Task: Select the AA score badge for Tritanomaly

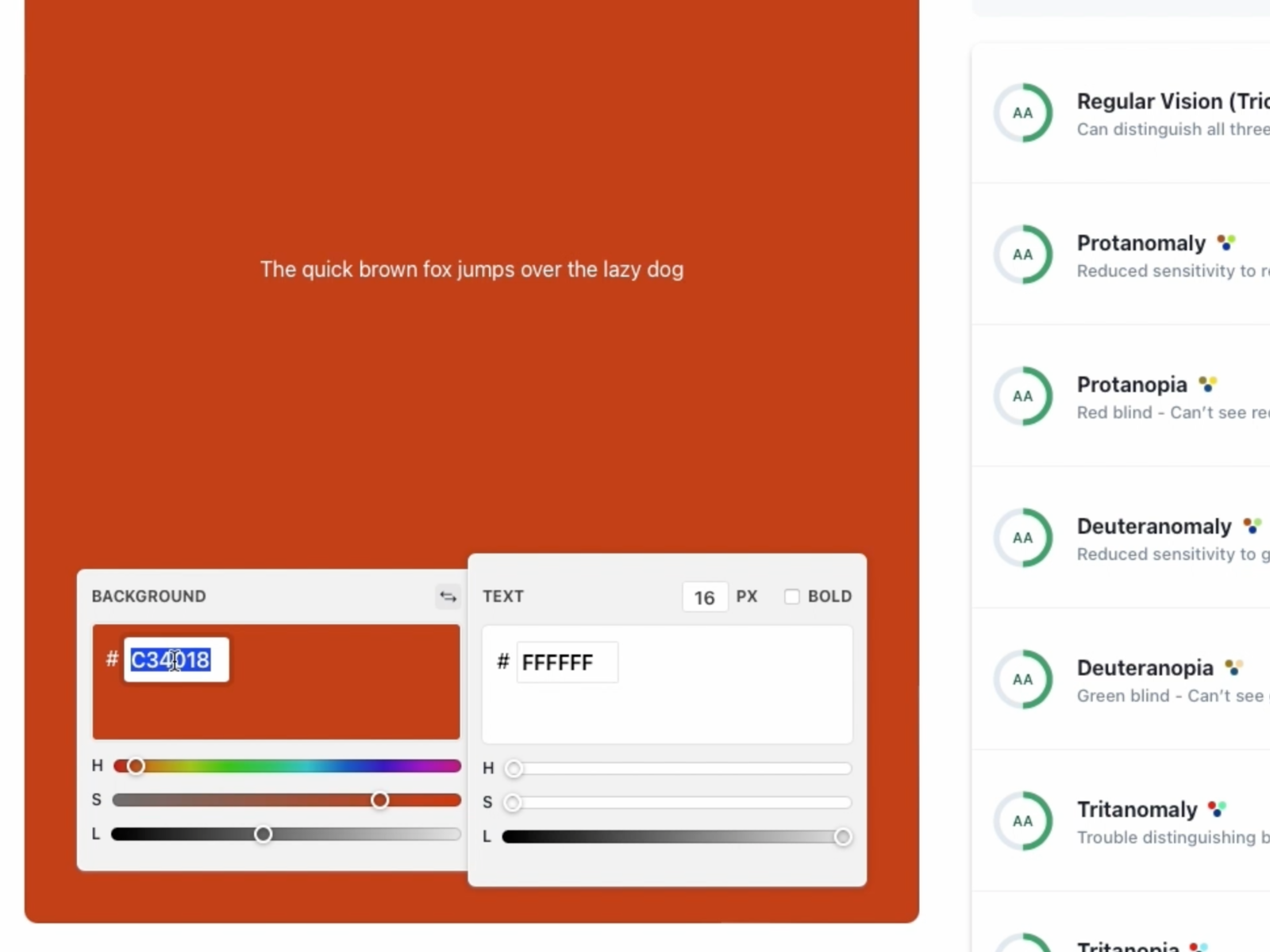Action: click(x=1023, y=821)
